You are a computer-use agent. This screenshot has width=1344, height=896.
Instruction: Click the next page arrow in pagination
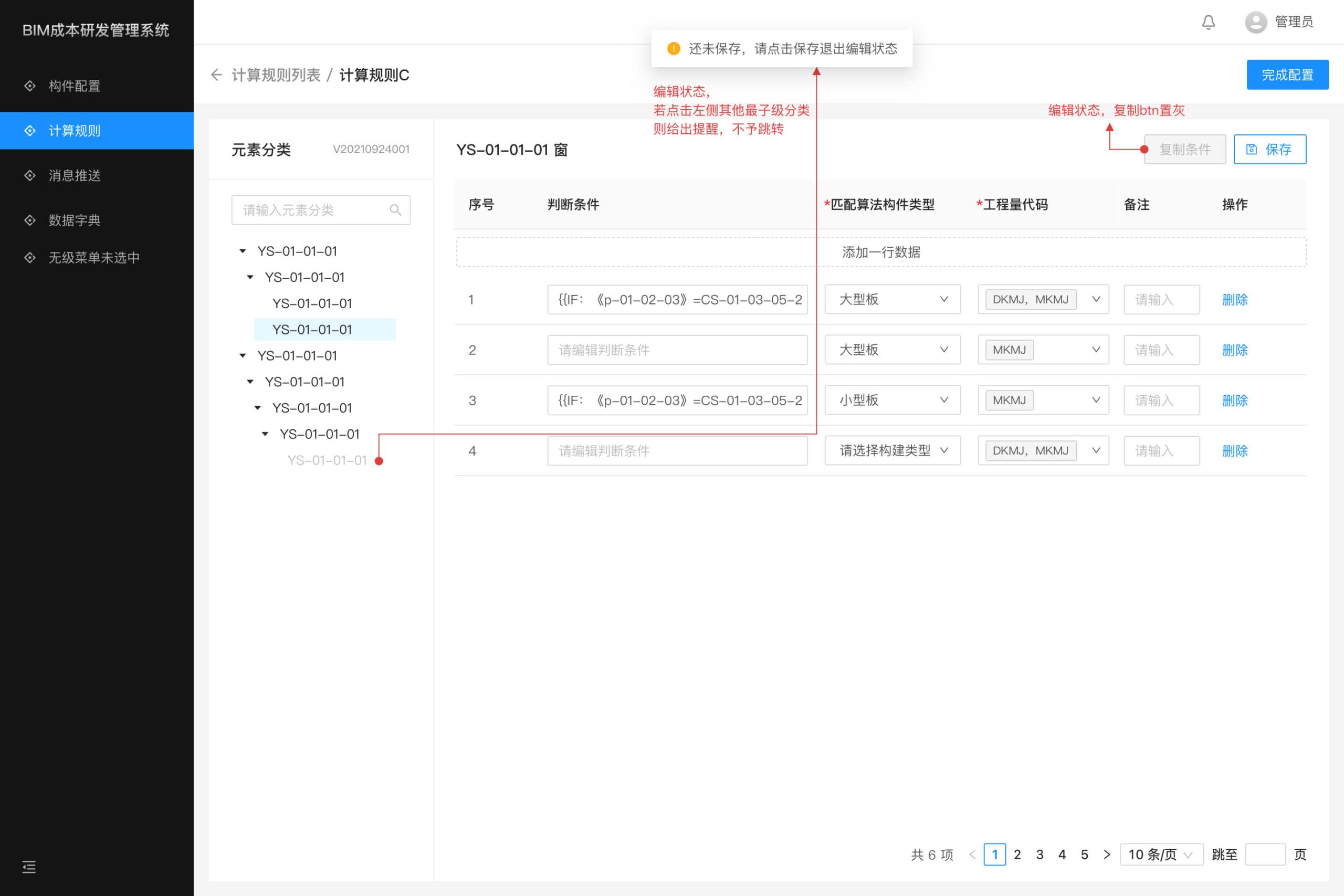[x=1107, y=855]
